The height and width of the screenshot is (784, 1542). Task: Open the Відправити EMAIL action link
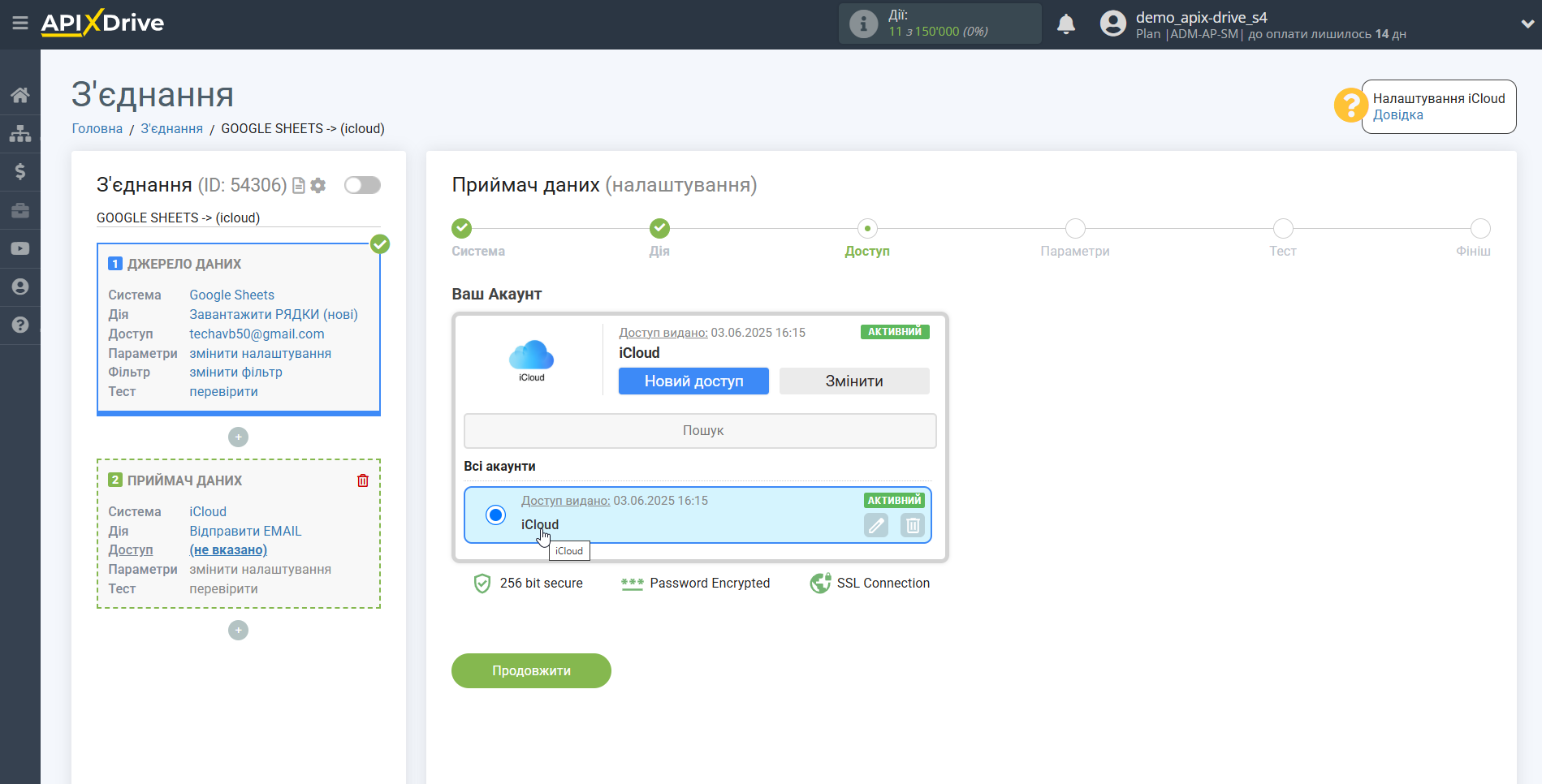click(x=245, y=532)
